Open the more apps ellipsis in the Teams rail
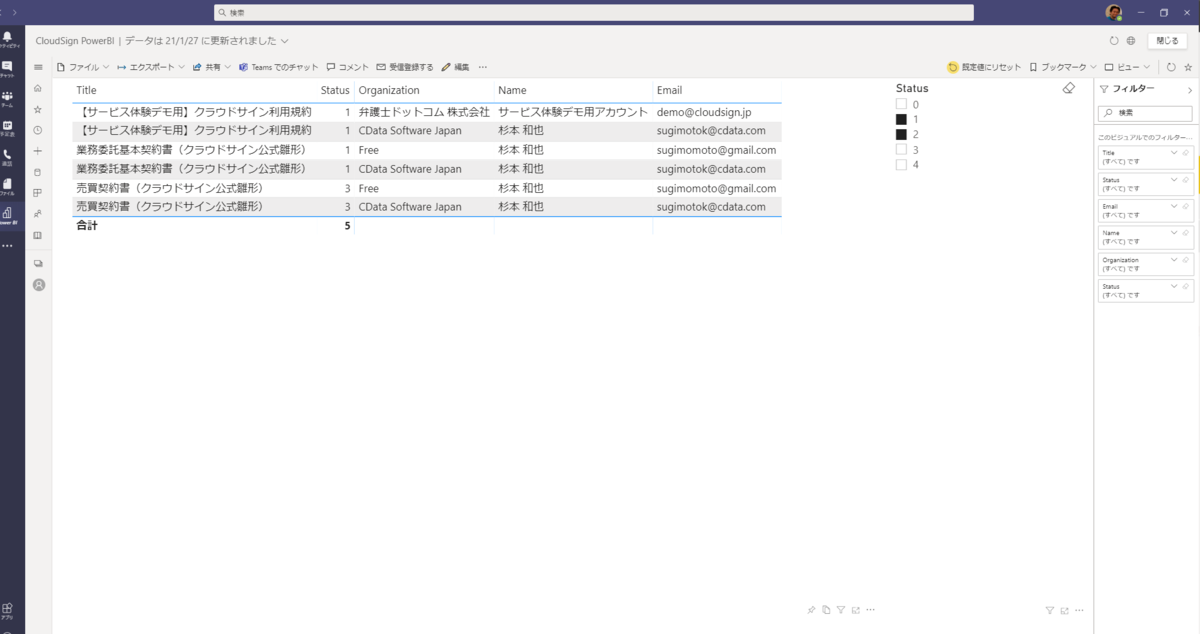Screen dimensions: 1200x634 pyautogui.click(x=8, y=245)
